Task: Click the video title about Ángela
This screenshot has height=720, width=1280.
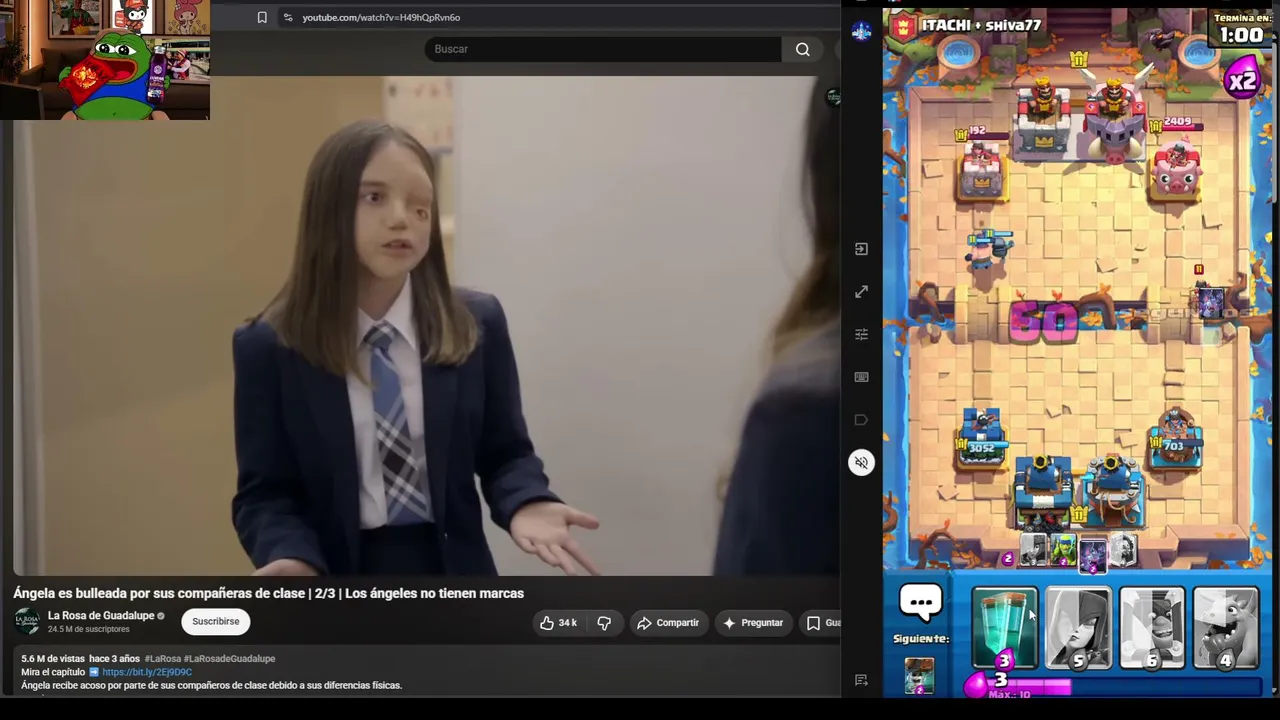Action: 268,593
